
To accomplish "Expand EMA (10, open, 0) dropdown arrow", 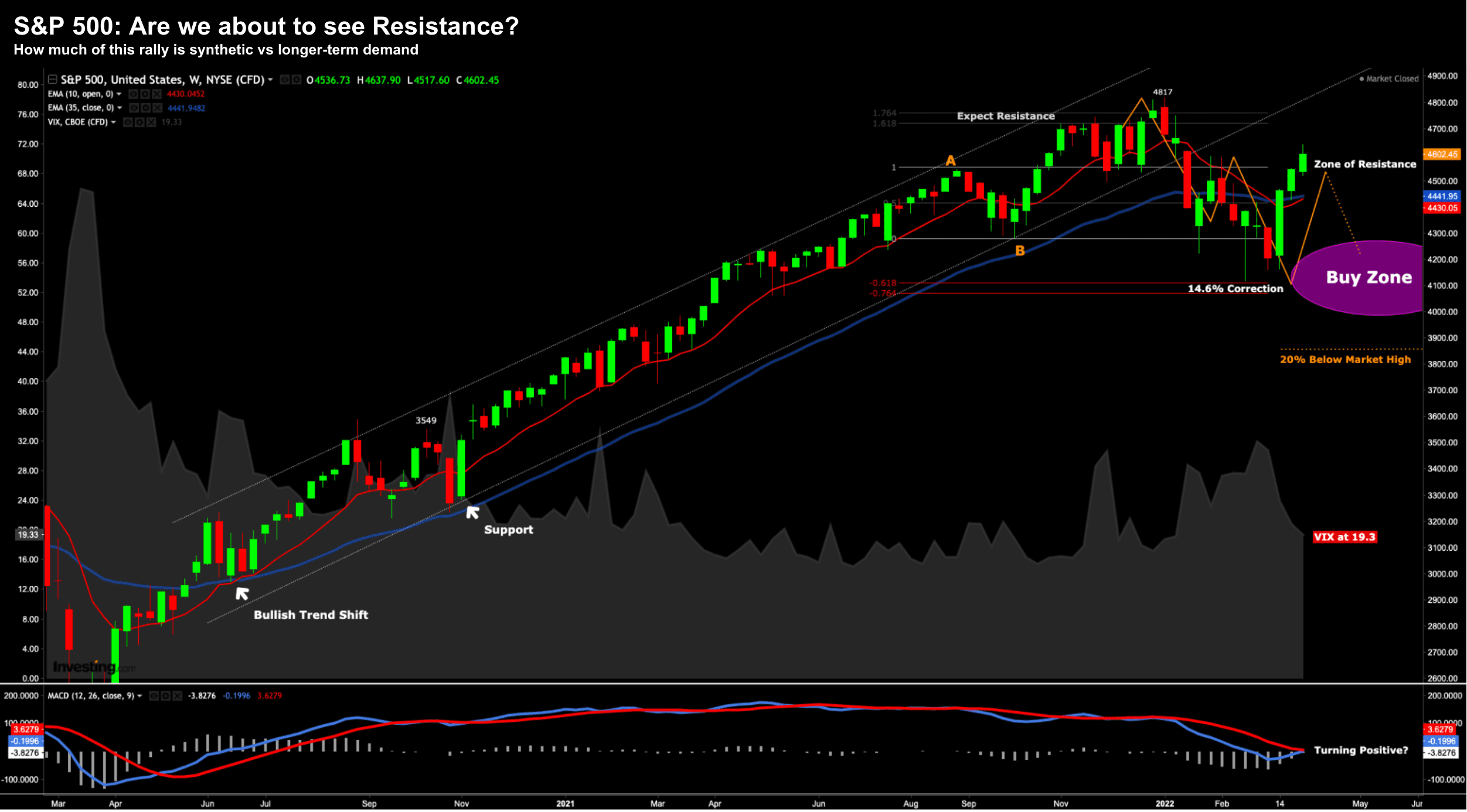I will pyautogui.click(x=119, y=94).
